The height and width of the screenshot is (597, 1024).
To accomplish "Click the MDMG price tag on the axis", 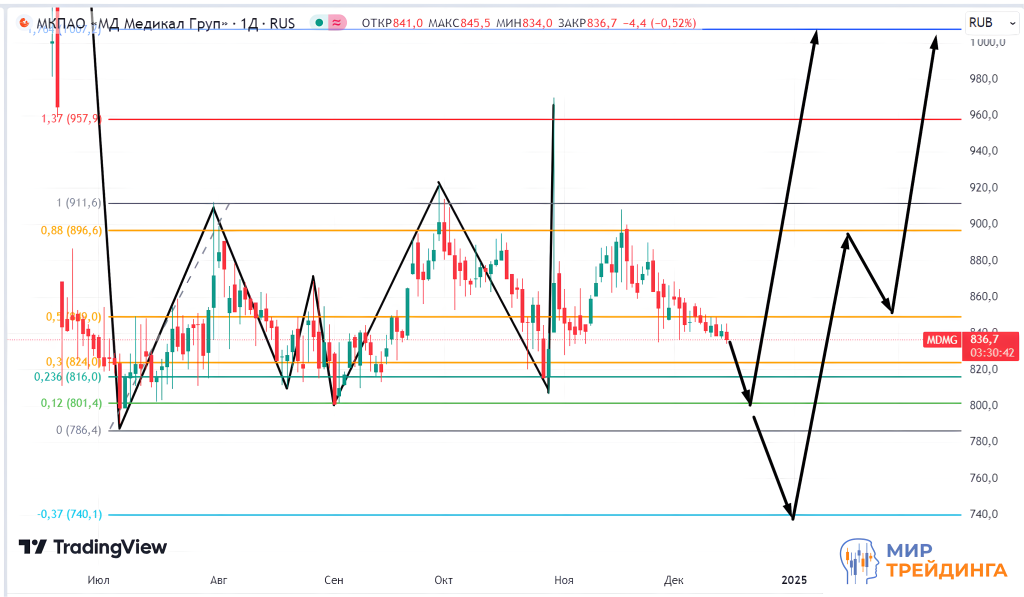I will point(944,339).
